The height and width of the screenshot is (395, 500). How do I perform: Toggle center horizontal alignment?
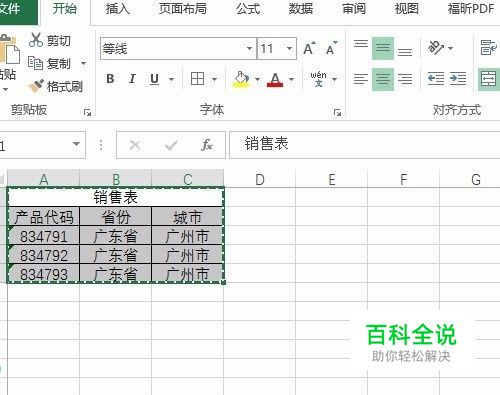click(x=383, y=79)
